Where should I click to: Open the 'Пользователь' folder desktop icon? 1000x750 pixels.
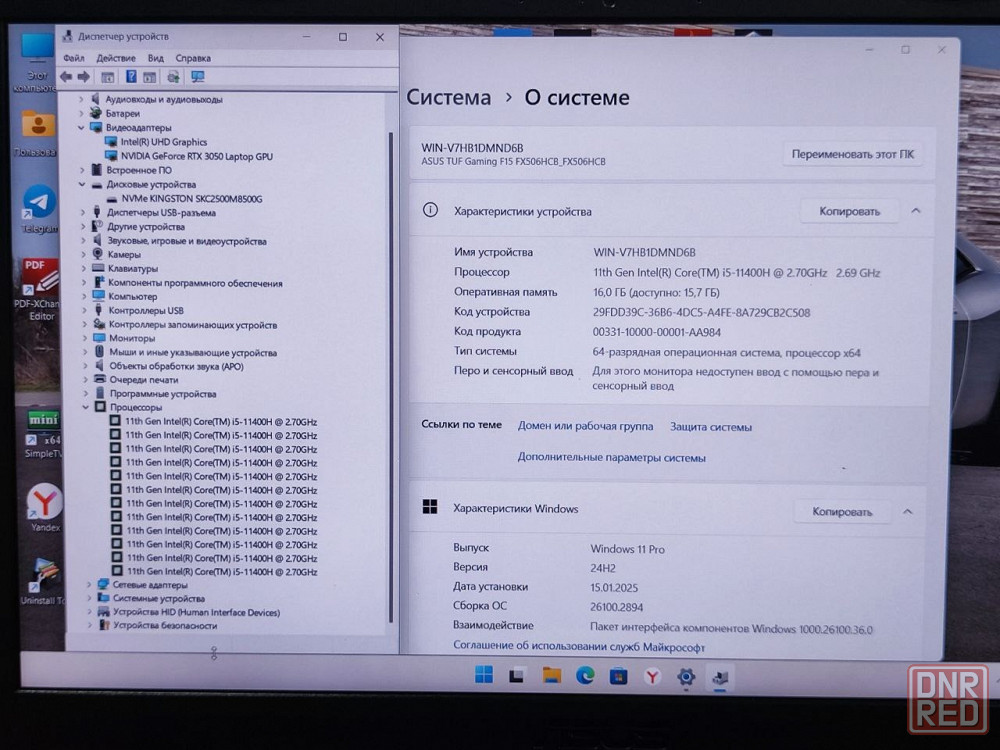point(37,133)
